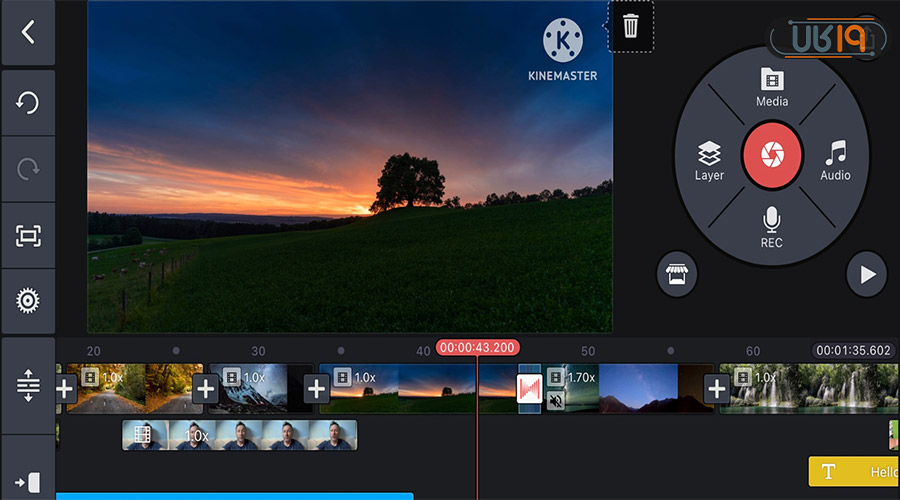Undo the last edit

pyautogui.click(x=28, y=102)
